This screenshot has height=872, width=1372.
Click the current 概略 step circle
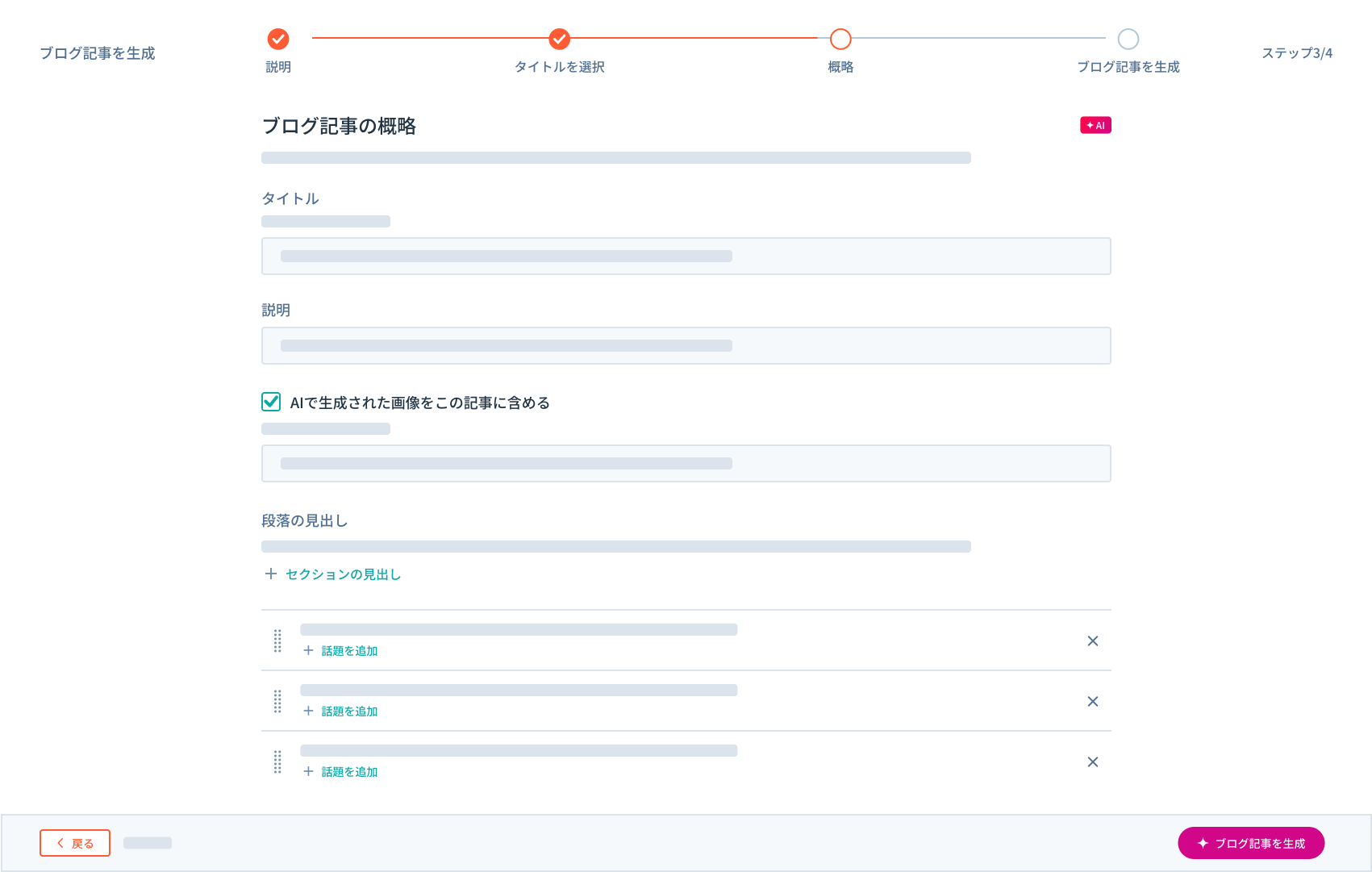(x=840, y=39)
